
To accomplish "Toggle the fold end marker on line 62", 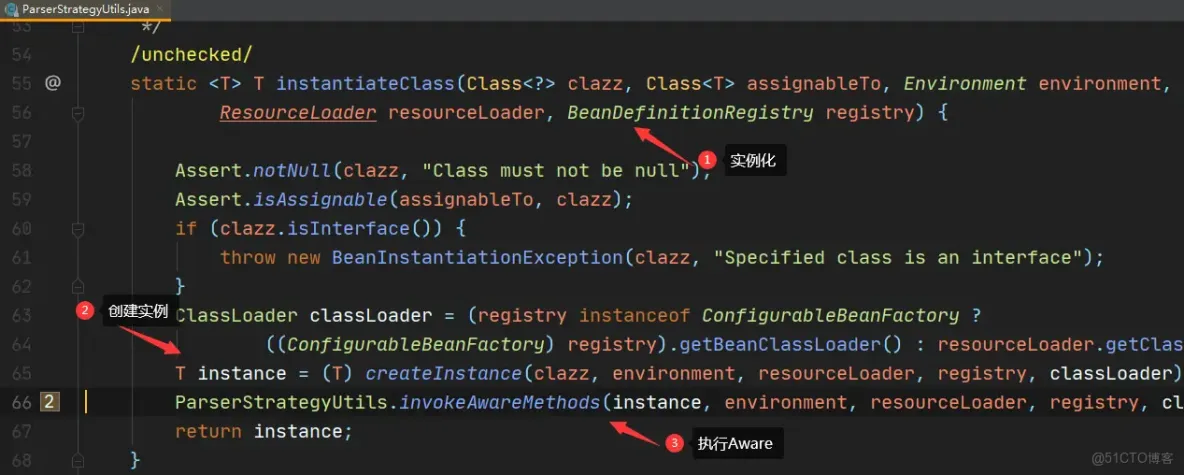I will [77, 287].
